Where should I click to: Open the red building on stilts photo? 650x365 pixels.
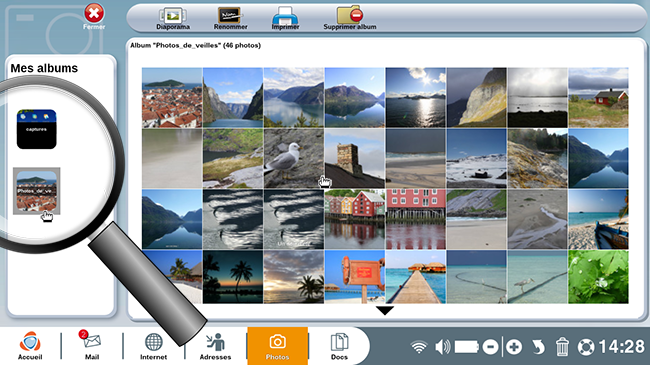click(x=415, y=219)
